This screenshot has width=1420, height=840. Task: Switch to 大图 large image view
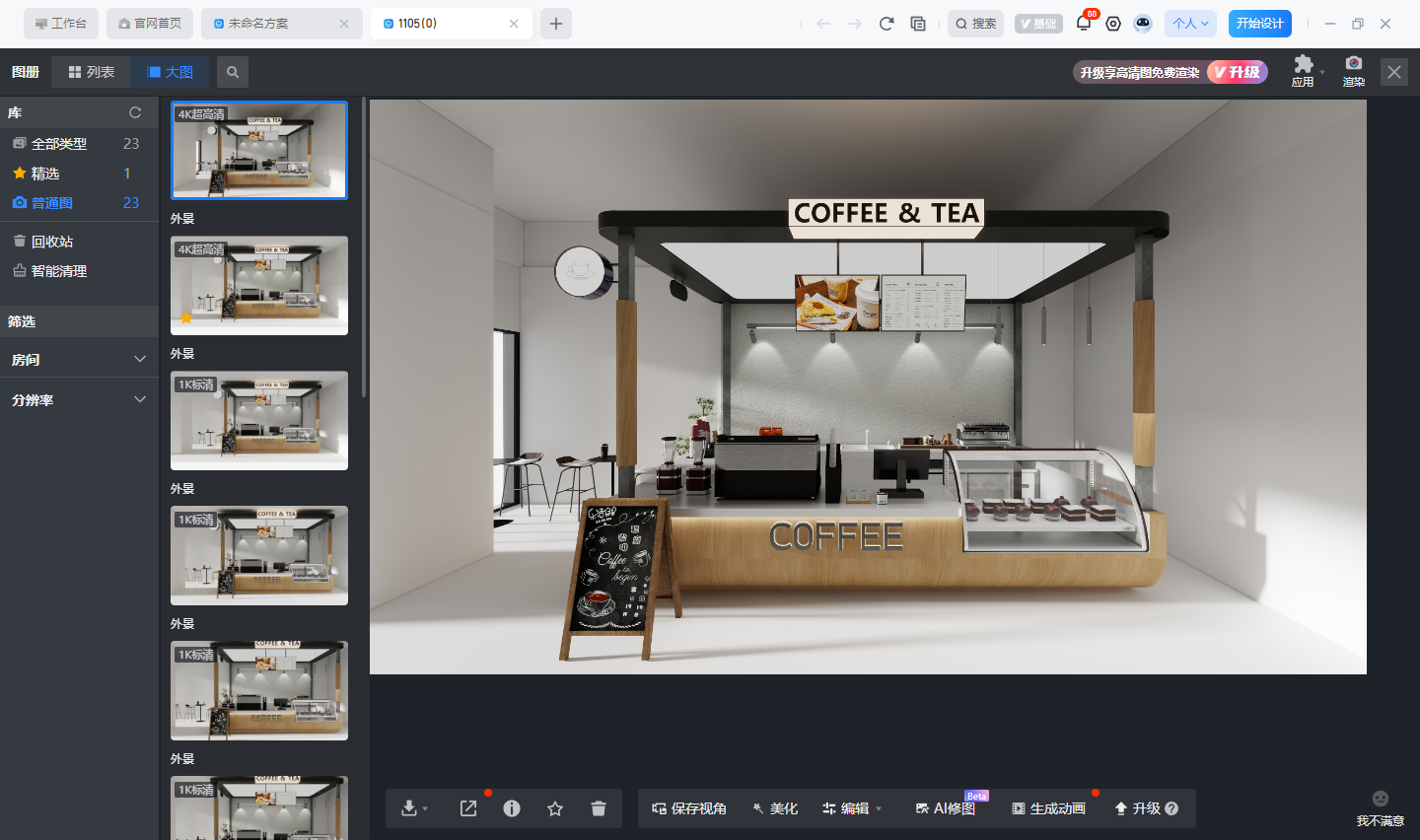[x=170, y=72]
